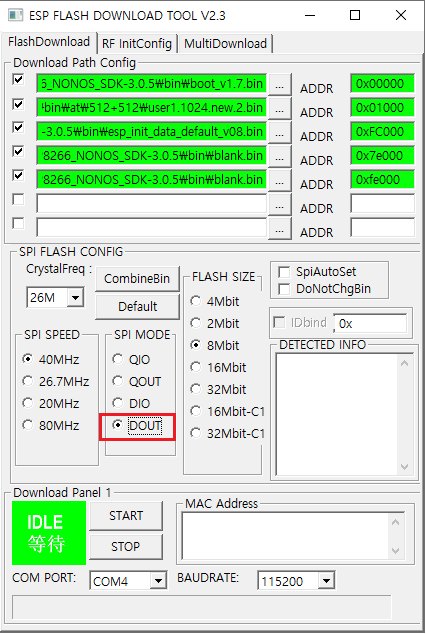The width and height of the screenshot is (426, 634).
Task: Open the BAUDRATE 115200 dropdown
Action: pyautogui.click(x=327, y=581)
